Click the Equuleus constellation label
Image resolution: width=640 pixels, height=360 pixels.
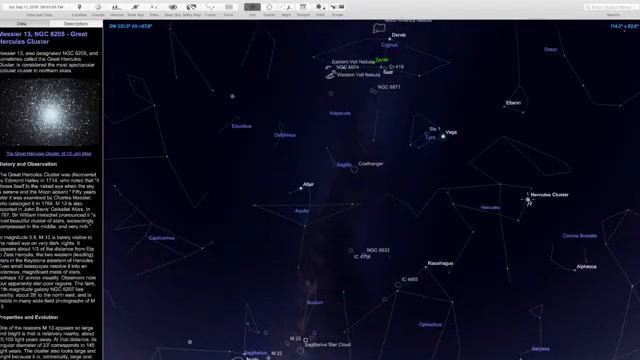[242, 126]
